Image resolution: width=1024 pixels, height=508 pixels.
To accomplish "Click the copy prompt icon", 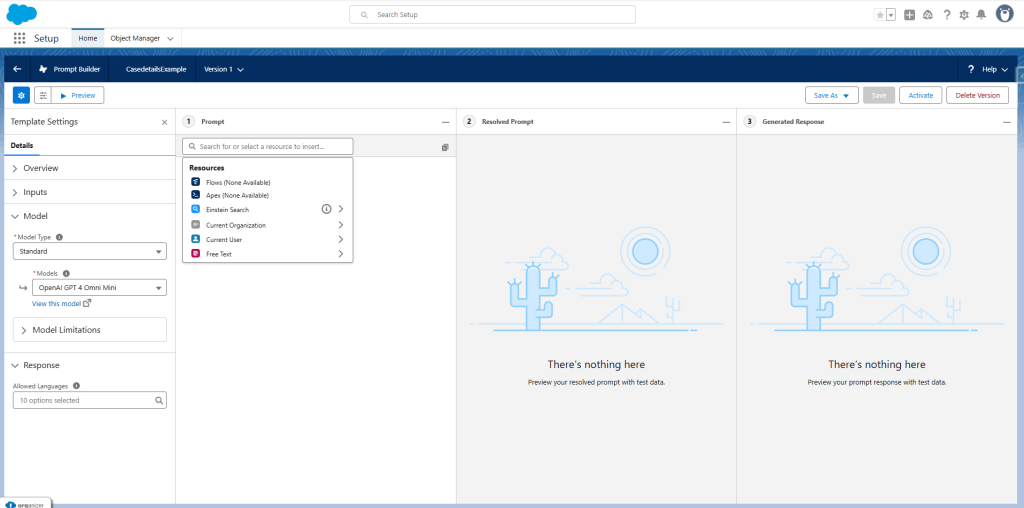I will [445, 147].
